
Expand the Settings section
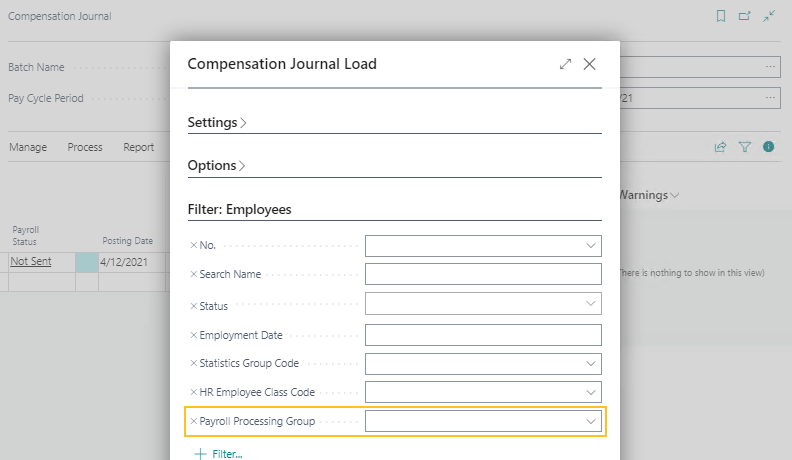[x=217, y=122]
